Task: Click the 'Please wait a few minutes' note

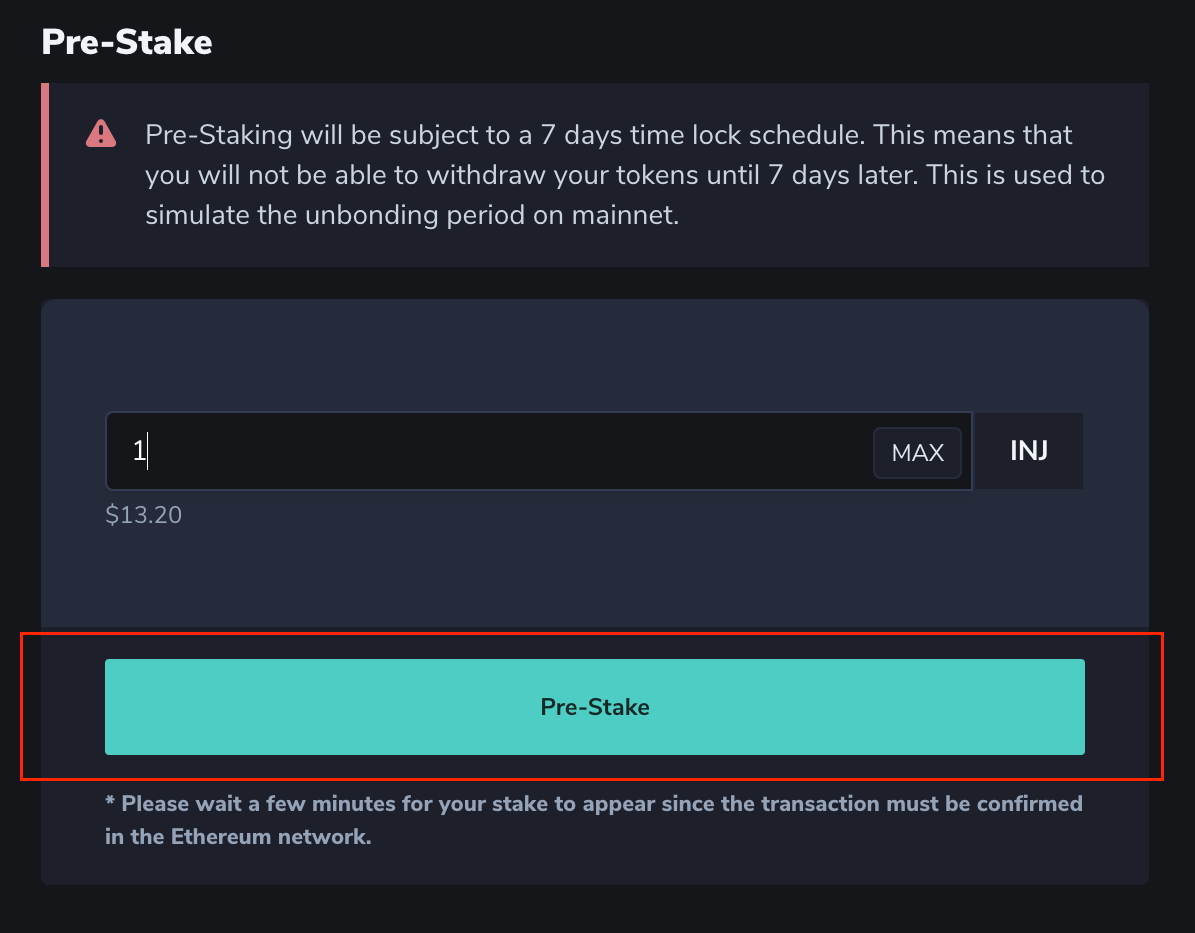Action: coord(594,804)
